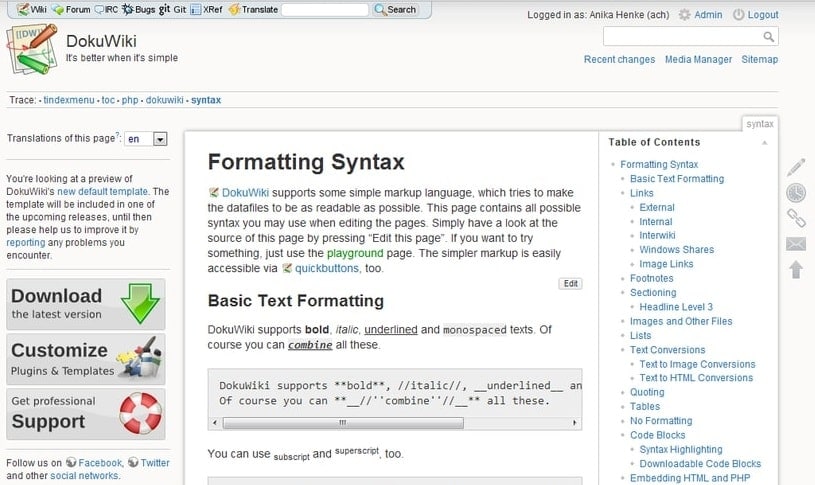This screenshot has width=815, height=485.
Task: Click the 'new default template' link
Action: (102, 191)
